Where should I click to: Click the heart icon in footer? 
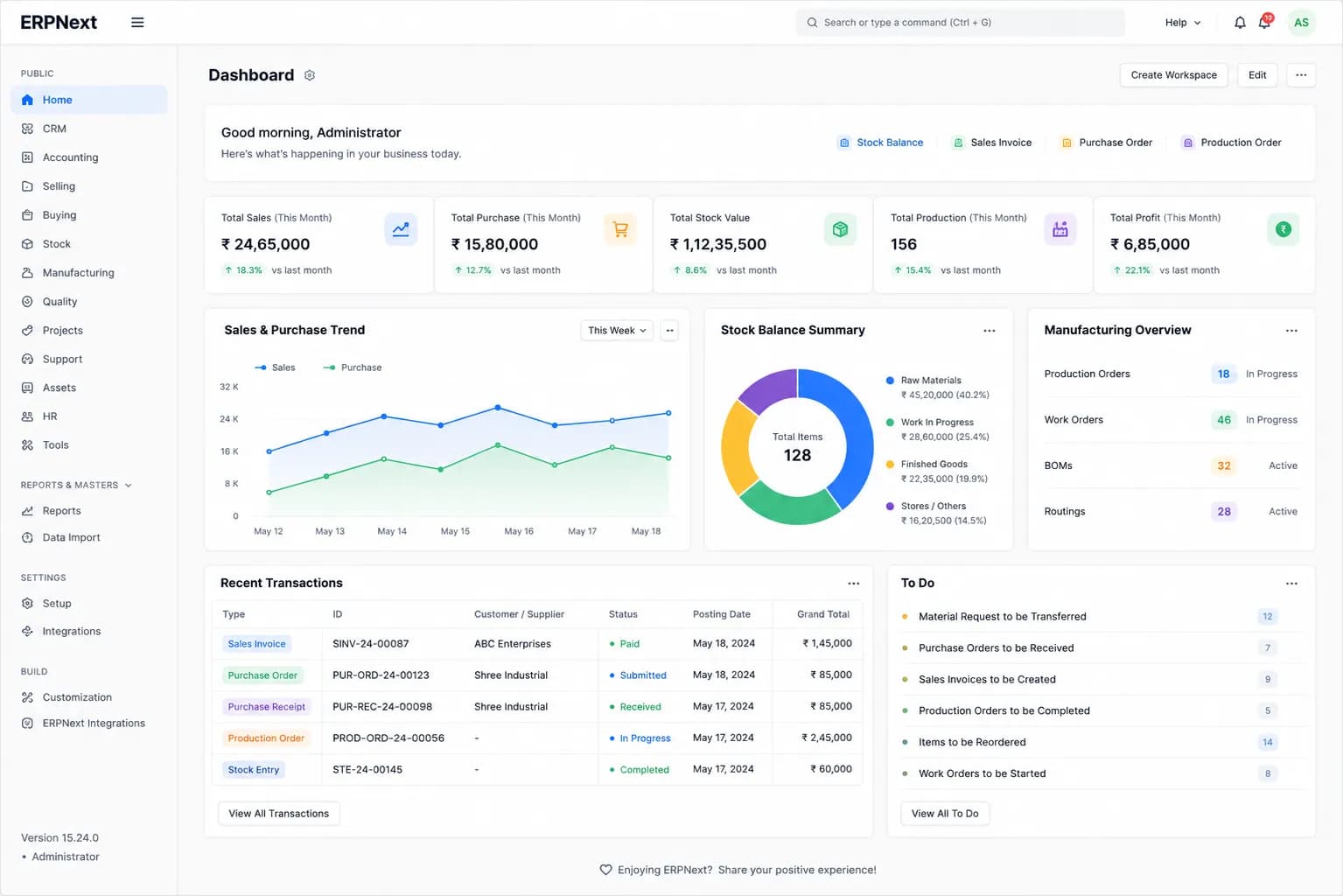point(605,870)
